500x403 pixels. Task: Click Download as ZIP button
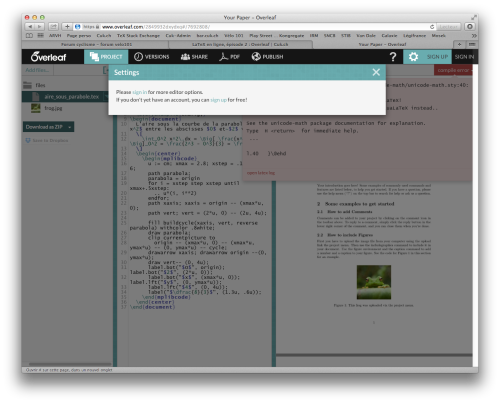click(x=44, y=127)
